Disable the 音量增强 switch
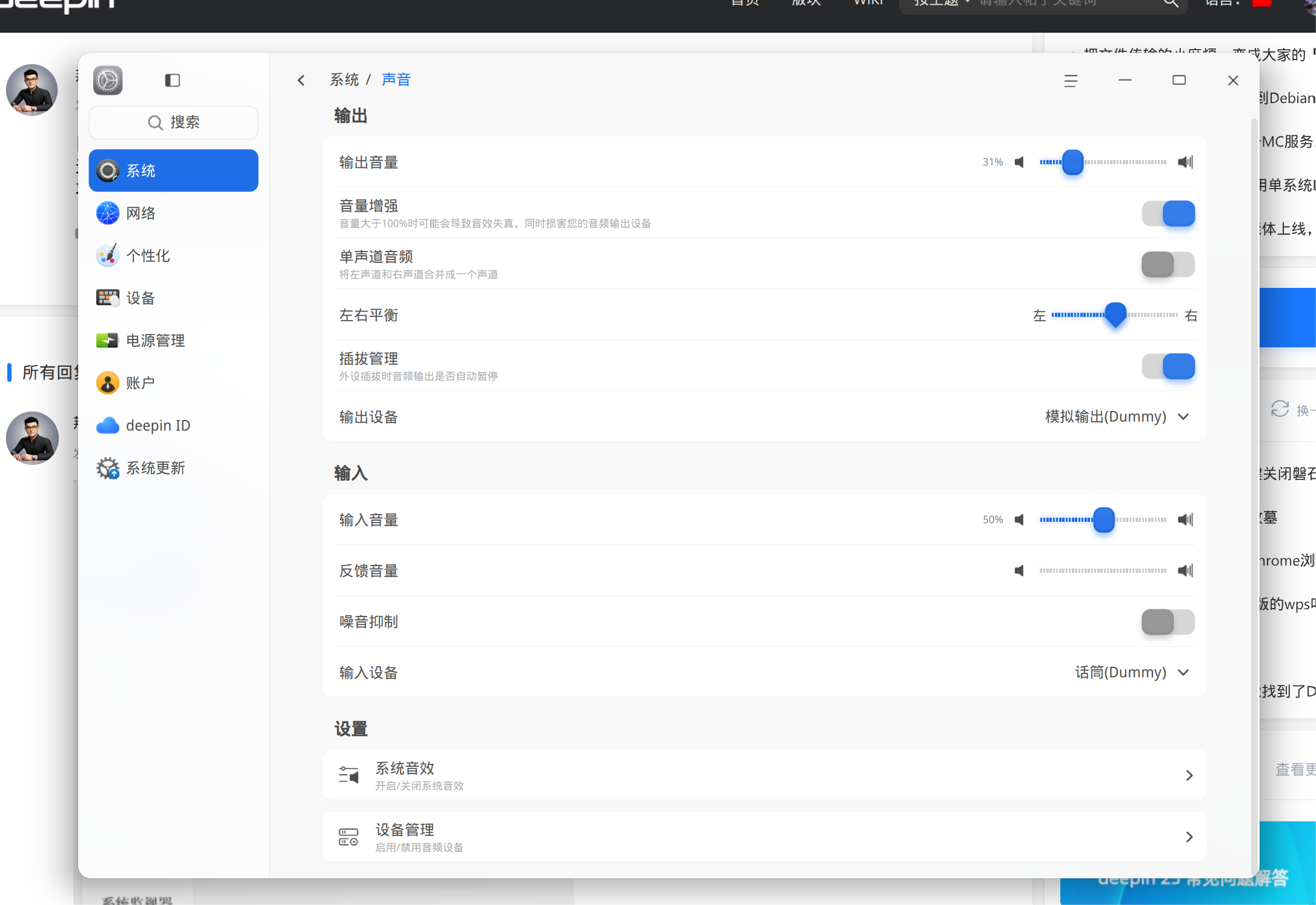The width and height of the screenshot is (1316, 905). [x=1168, y=213]
